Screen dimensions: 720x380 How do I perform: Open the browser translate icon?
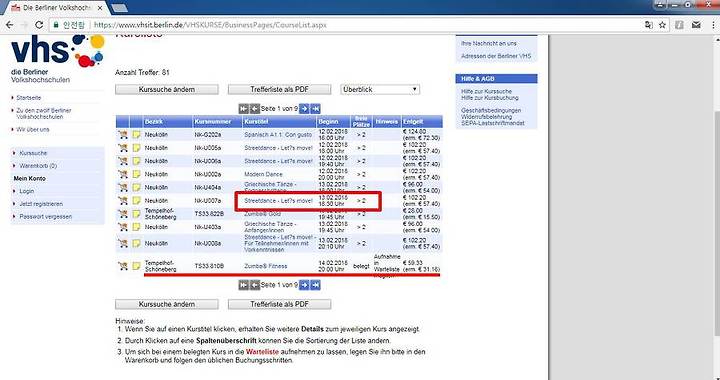point(648,25)
